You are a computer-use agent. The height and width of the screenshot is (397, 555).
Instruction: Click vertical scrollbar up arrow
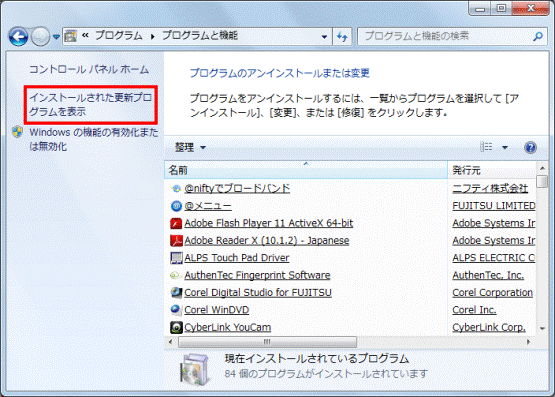click(x=542, y=167)
